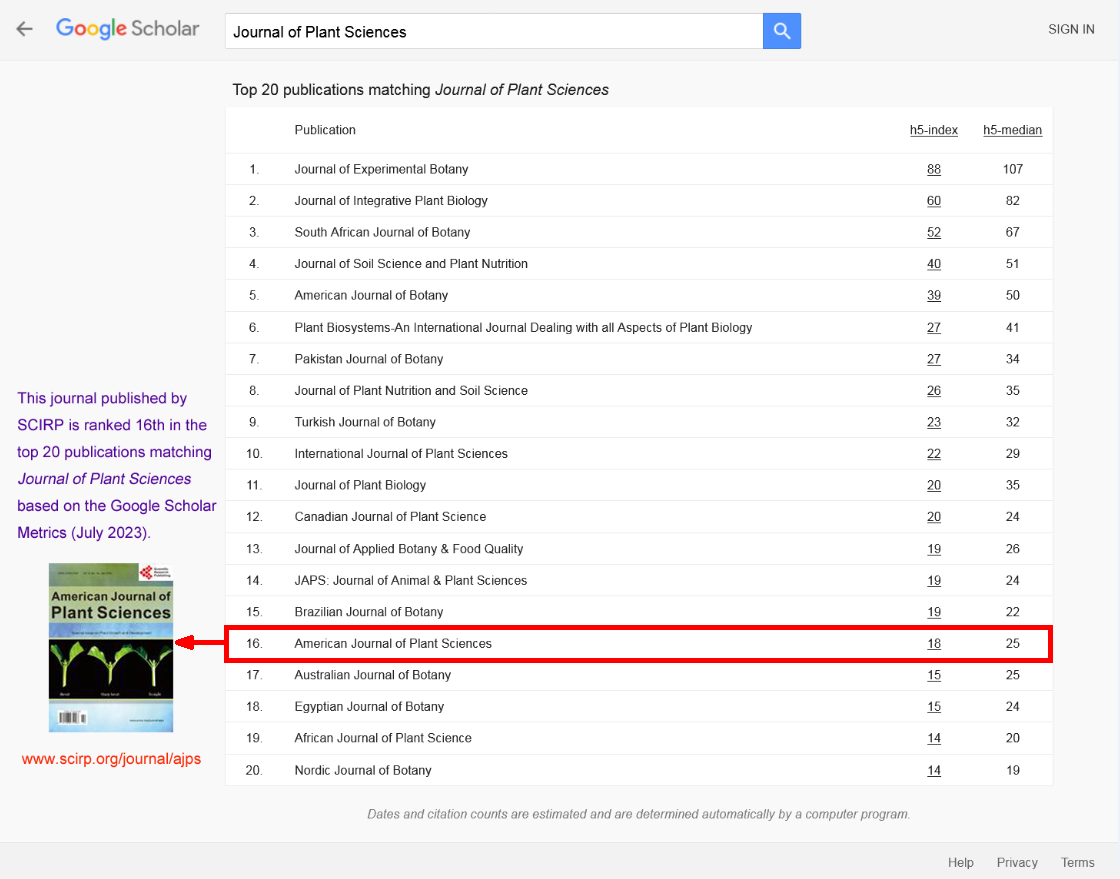The image size is (1120, 879).
Task: Open the Help footer link
Action: coord(960,862)
